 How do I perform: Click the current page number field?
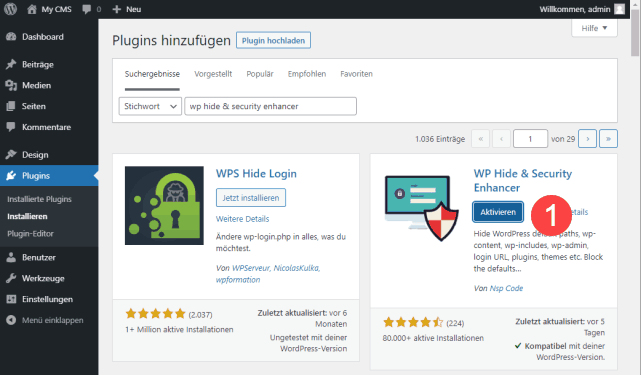pos(530,139)
